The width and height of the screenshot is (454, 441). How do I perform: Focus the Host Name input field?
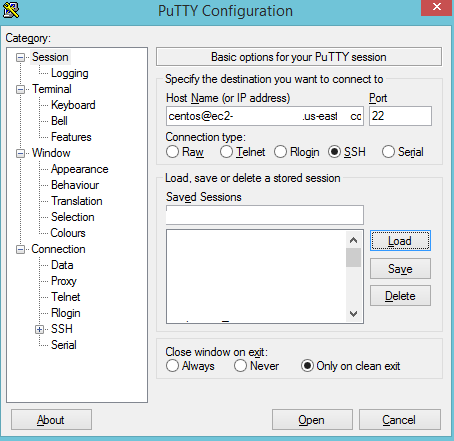pos(265,116)
